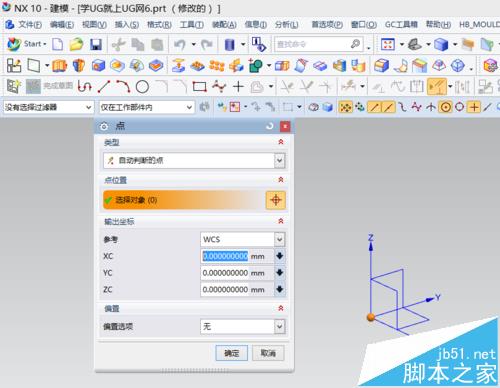The width and height of the screenshot is (500, 388).
Task: Click the reset arrow icon in Point dialog title
Action: [269, 126]
